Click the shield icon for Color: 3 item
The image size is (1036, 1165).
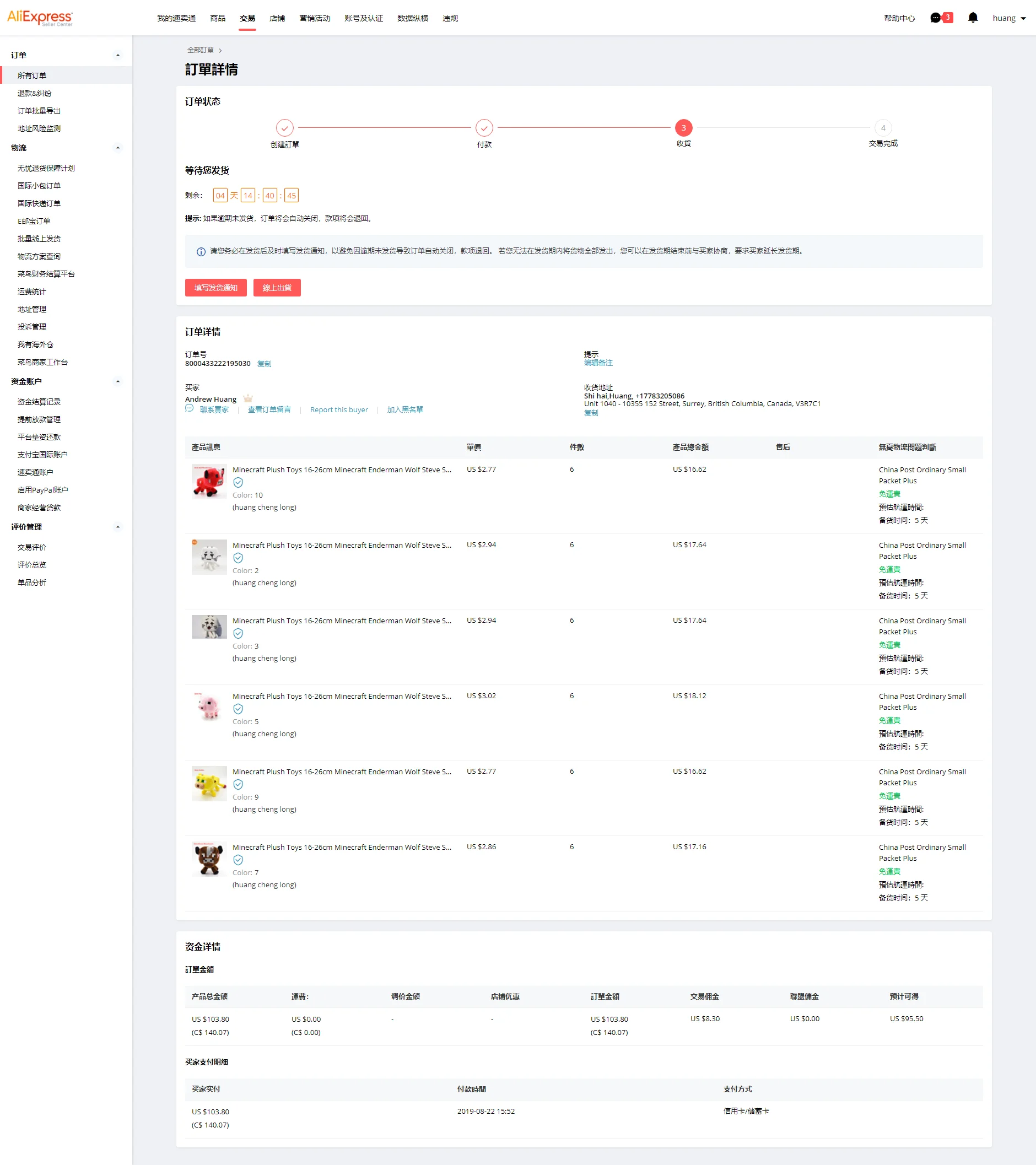(x=238, y=633)
